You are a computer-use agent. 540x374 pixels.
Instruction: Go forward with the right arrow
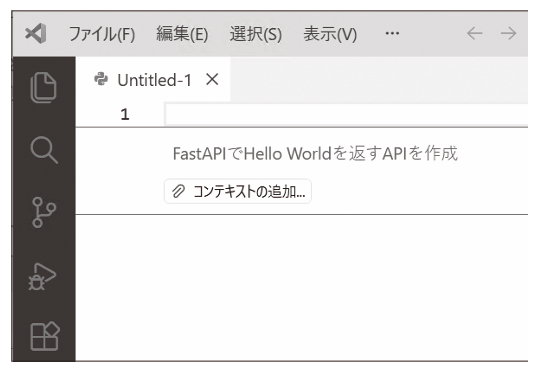click(508, 33)
